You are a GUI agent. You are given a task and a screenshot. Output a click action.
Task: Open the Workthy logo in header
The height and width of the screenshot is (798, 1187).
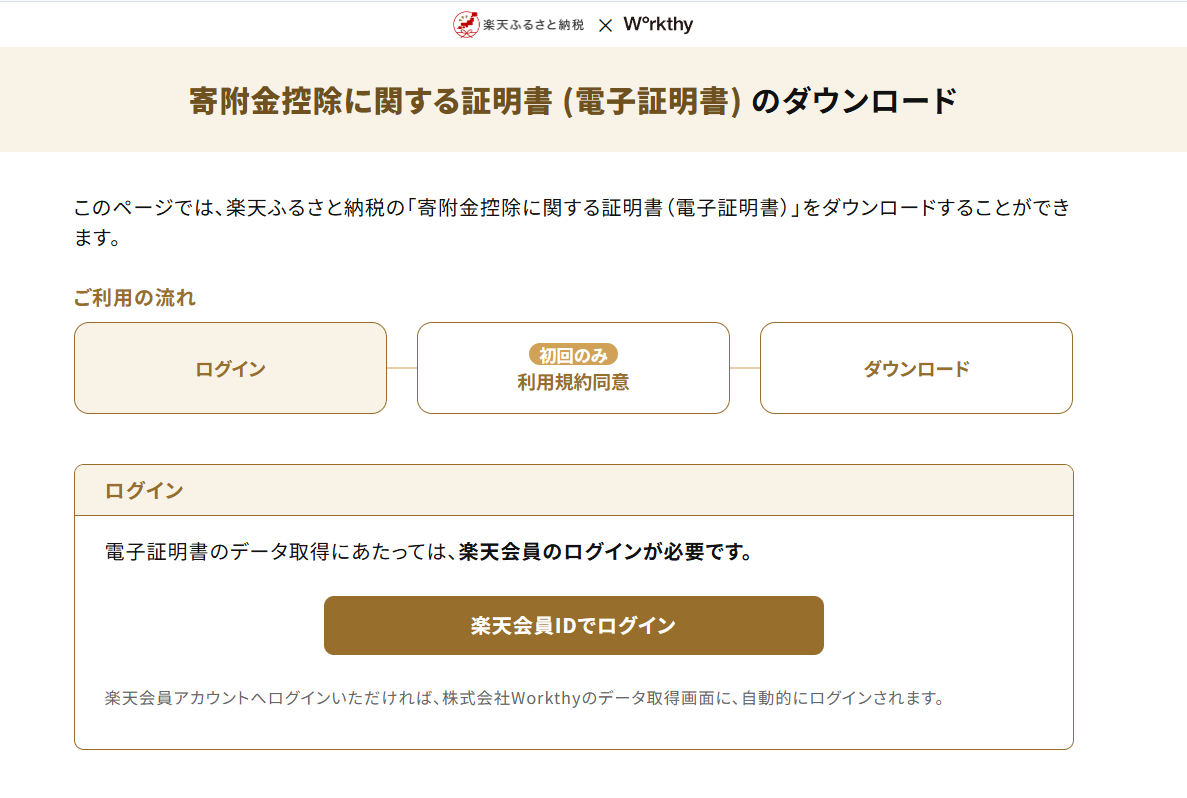(x=658, y=25)
